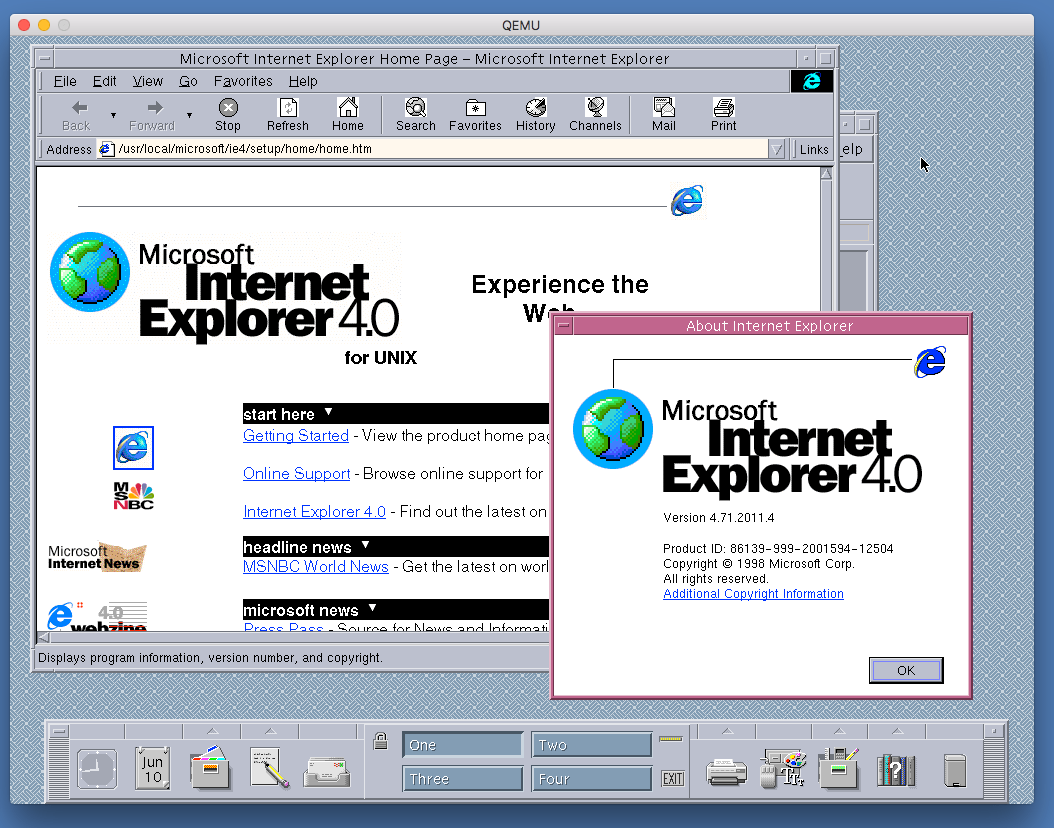
Task: Follow the Getting Started link
Action: (x=296, y=436)
